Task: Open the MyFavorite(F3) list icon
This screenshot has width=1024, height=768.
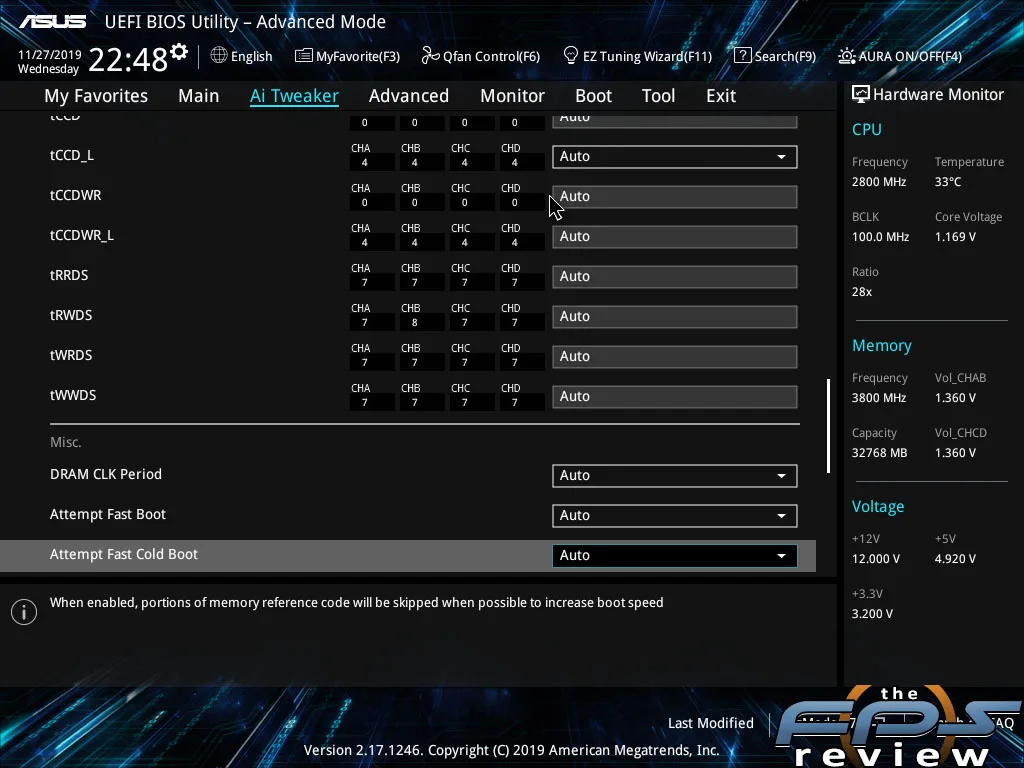Action: coord(303,56)
